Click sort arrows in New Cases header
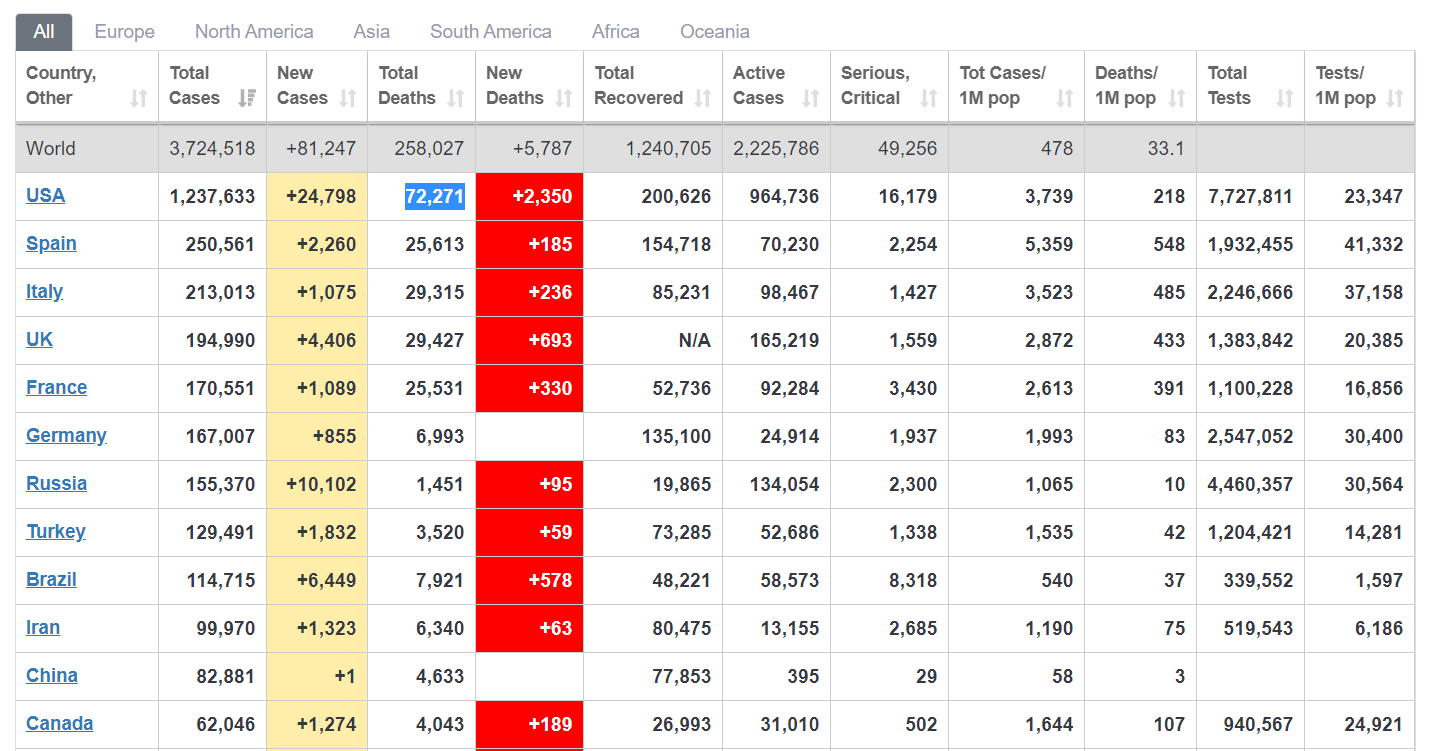The width and height of the screenshot is (1443, 751). pyautogui.click(x=348, y=98)
